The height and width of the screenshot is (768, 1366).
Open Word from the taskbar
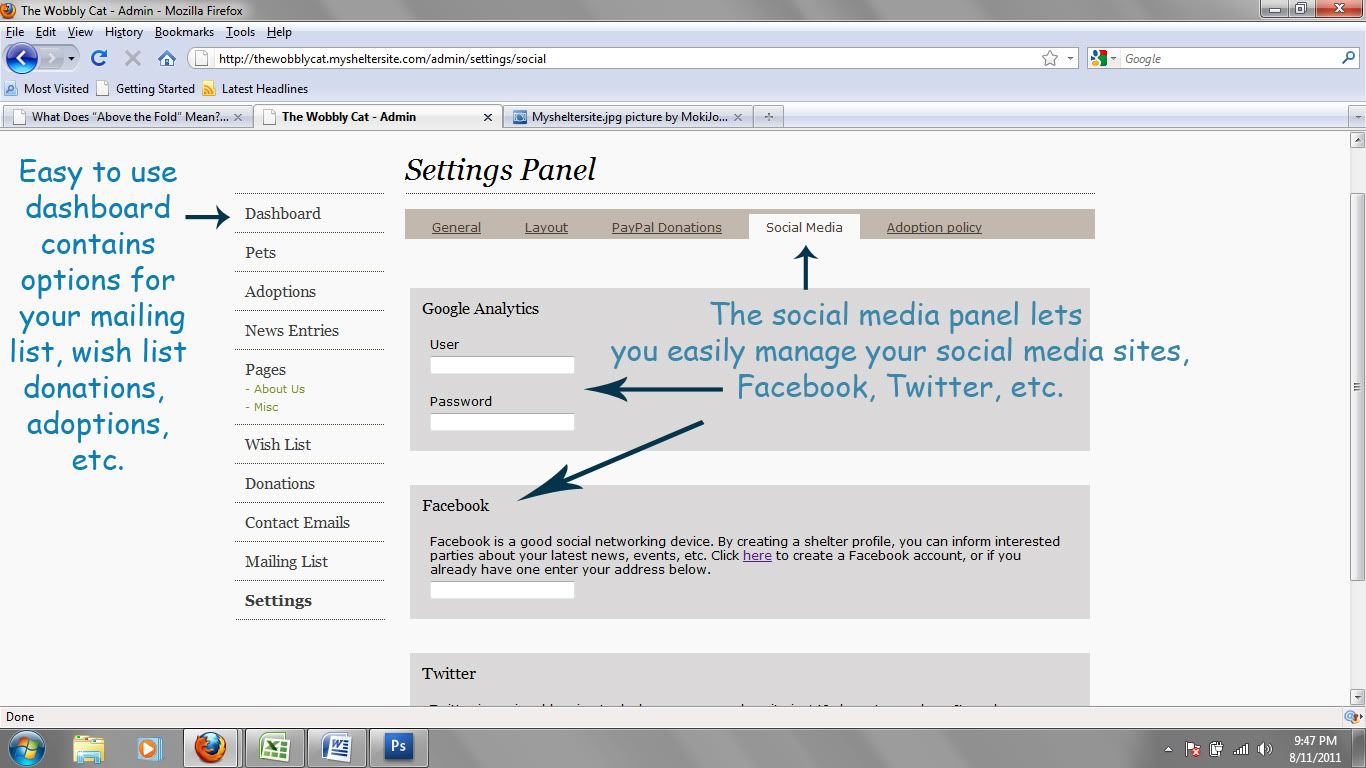(336, 748)
